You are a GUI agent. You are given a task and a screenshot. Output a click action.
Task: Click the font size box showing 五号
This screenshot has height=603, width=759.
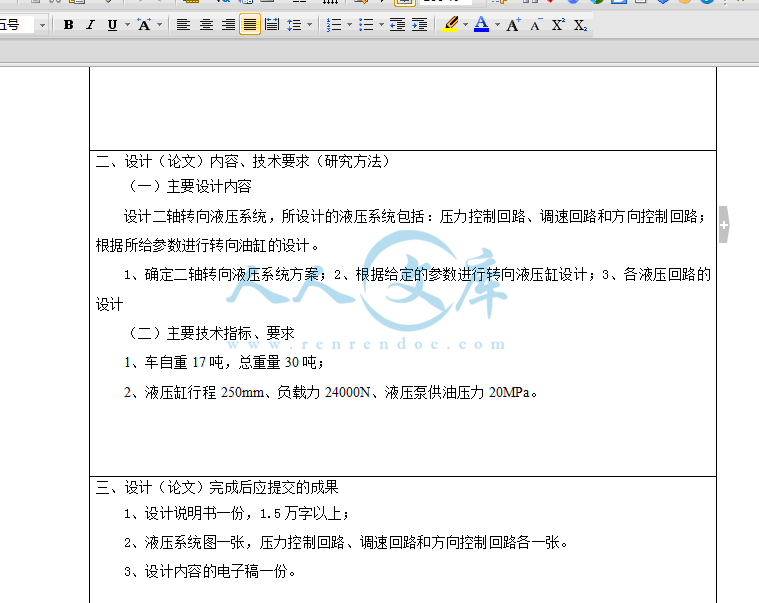tap(16, 25)
